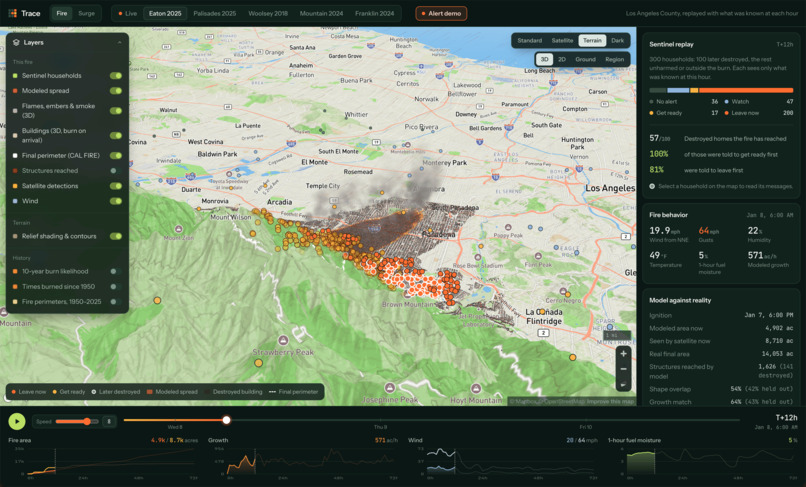Viewport: 806px width, 487px height.
Task: Toggle Satellite detections layer switch
Action: click(x=116, y=186)
